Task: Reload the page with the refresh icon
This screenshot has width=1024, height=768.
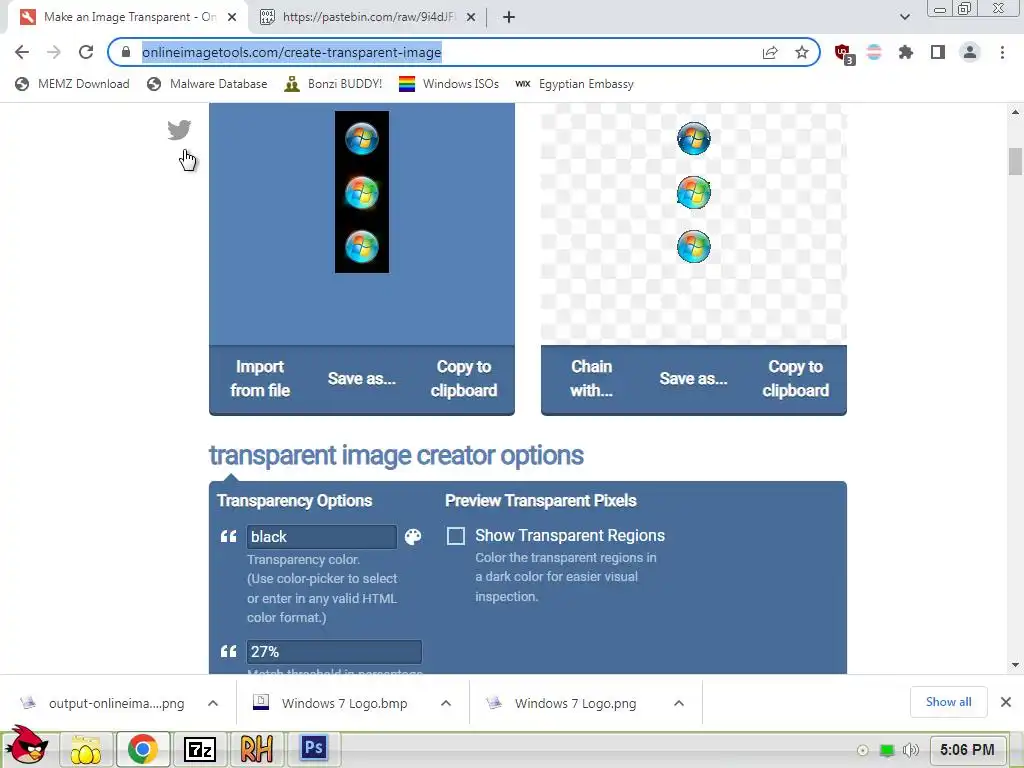Action: 86,52
